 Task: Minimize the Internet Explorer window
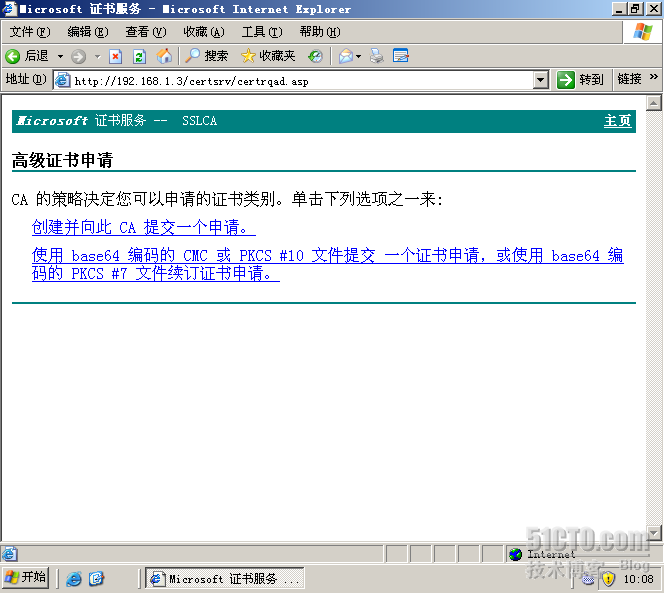(619, 9)
